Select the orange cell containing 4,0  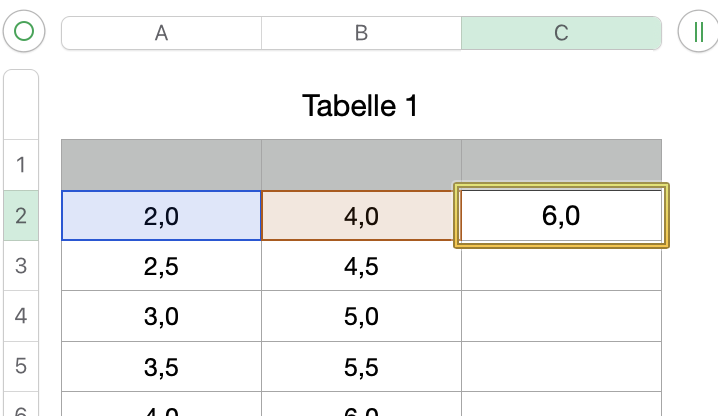[361, 216]
